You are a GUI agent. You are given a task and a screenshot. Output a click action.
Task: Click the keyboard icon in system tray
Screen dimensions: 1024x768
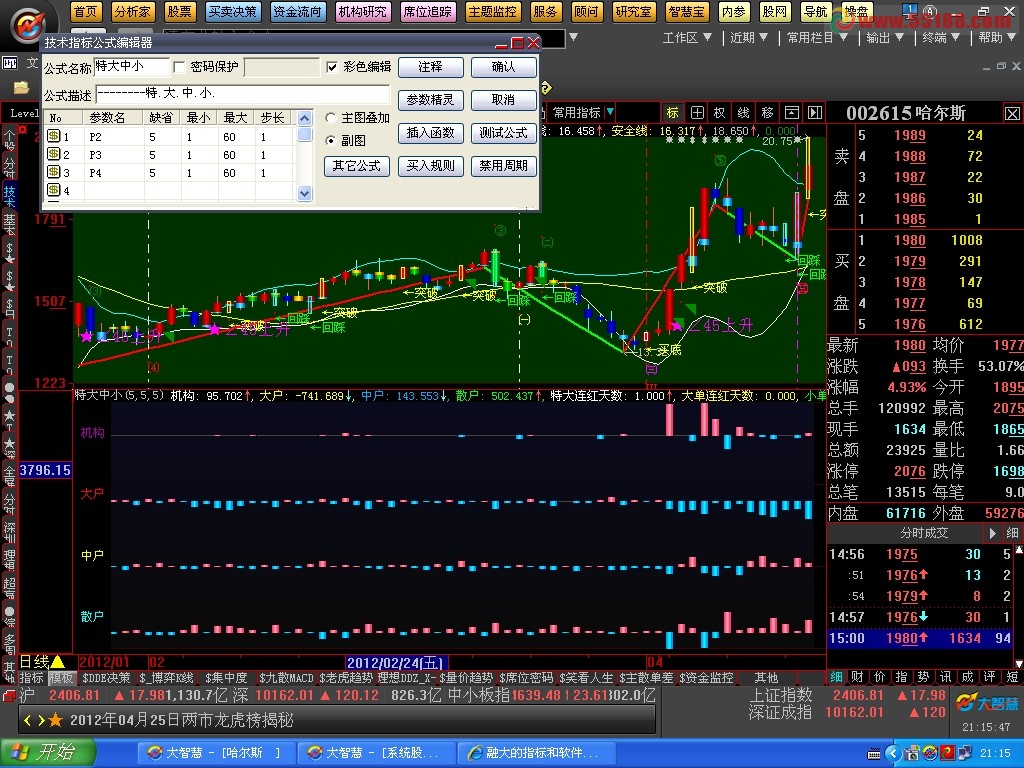pos(873,754)
